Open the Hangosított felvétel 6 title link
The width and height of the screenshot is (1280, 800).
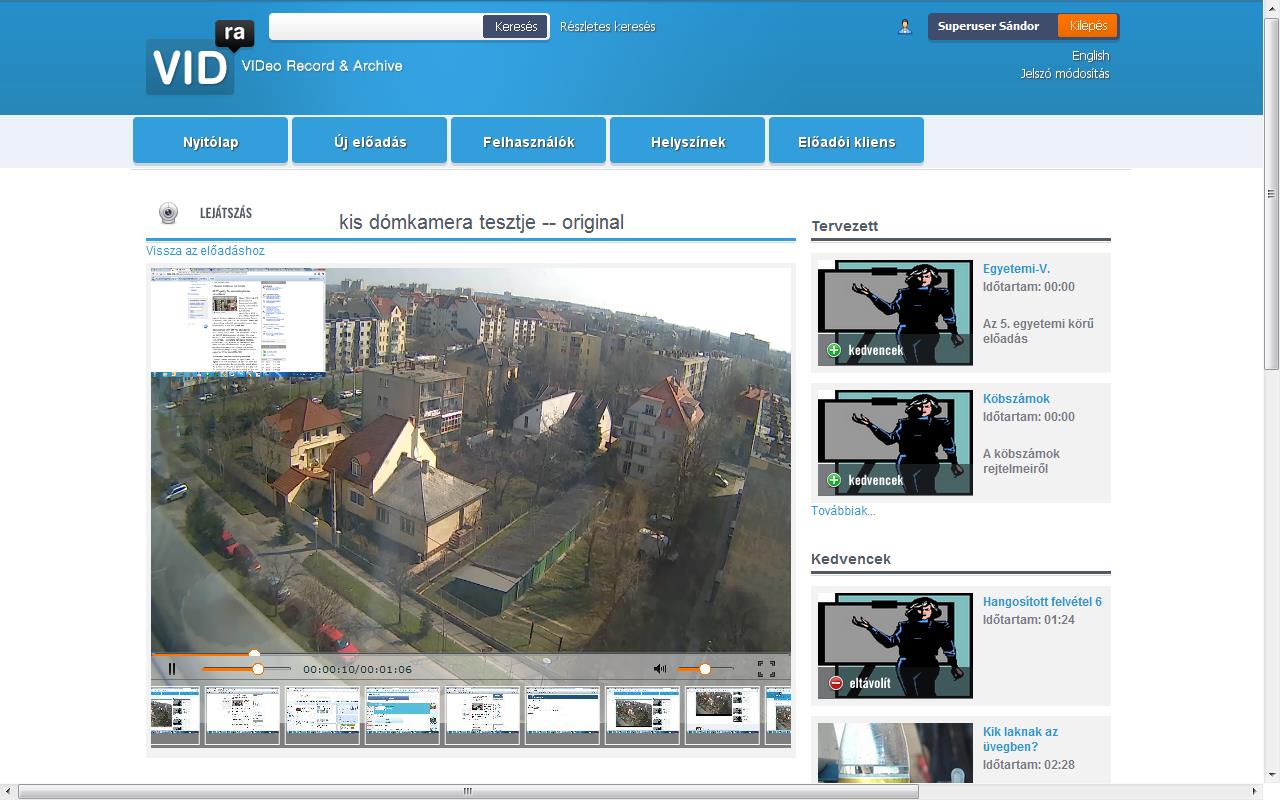(x=1042, y=602)
